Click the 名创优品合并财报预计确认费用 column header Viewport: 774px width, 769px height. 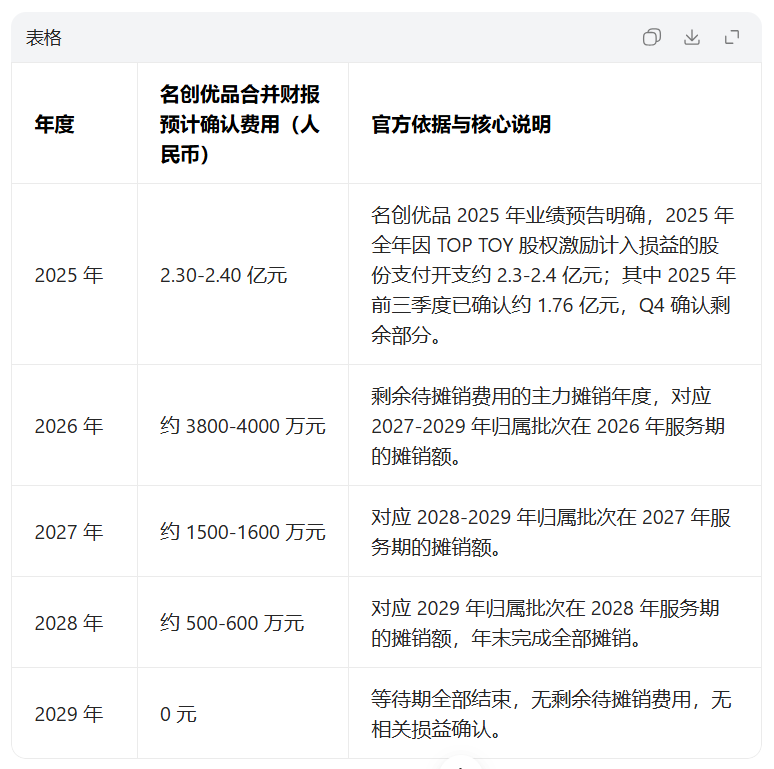click(x=240, y=124)
